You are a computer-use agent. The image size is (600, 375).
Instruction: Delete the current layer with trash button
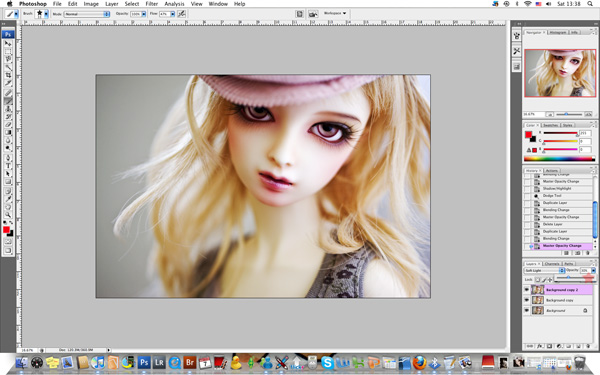(588, 346)
